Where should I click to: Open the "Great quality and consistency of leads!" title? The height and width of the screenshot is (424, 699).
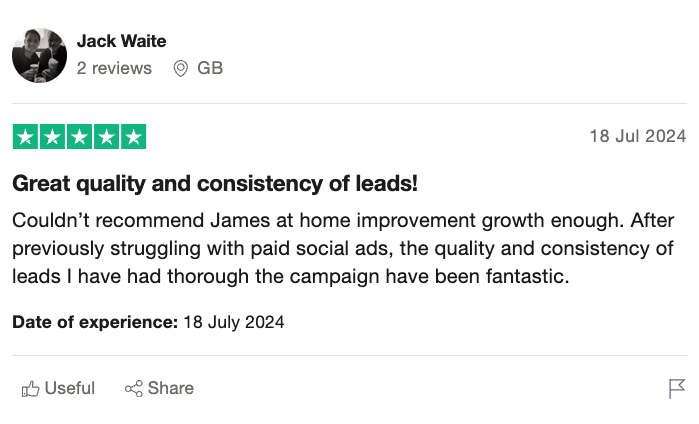[214, 184]
